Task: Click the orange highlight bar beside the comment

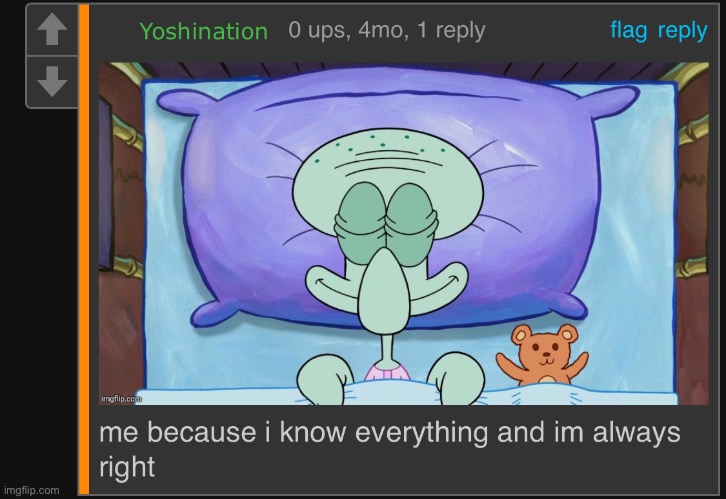Action: click(83, 249)
